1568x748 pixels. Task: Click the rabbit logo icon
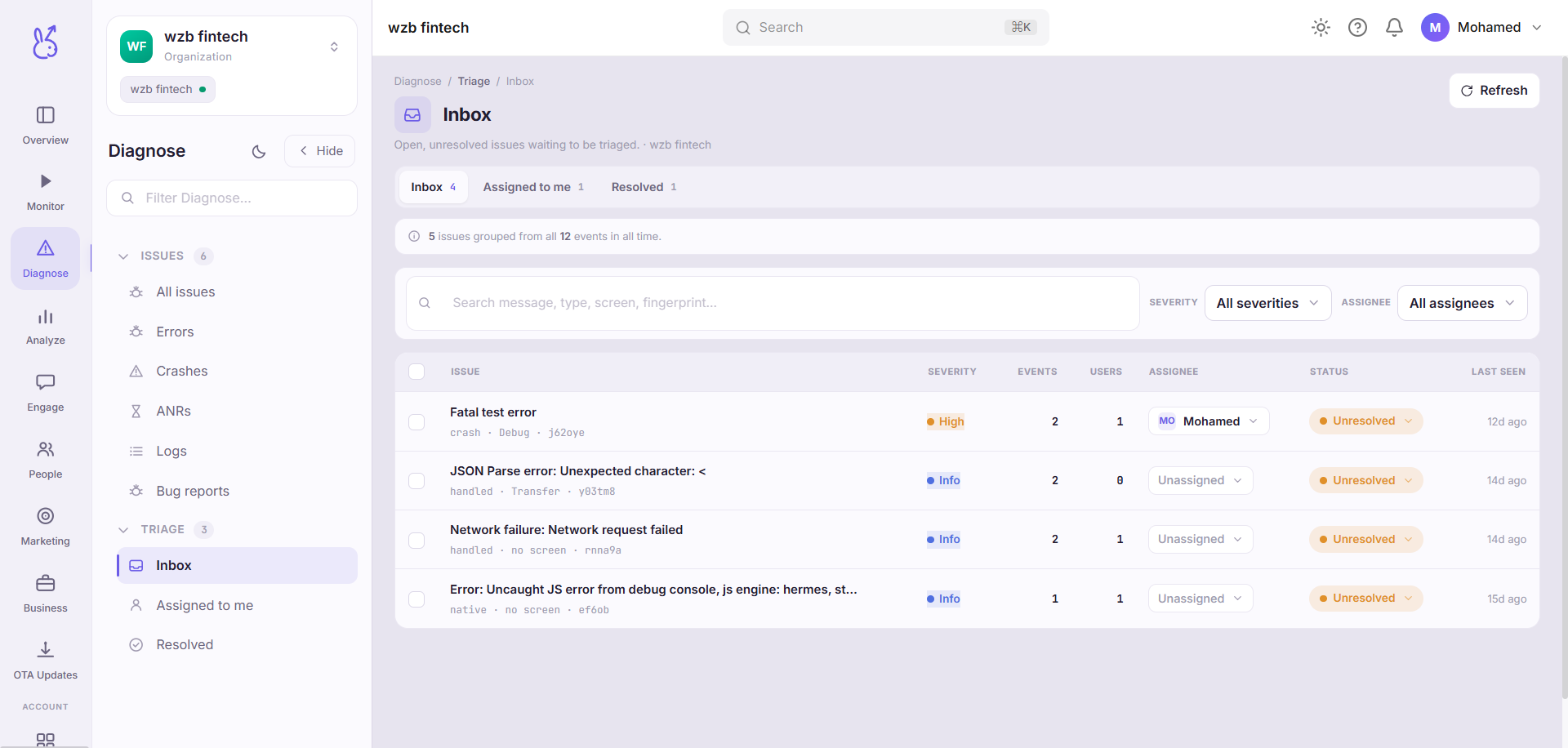pos(45,42)
